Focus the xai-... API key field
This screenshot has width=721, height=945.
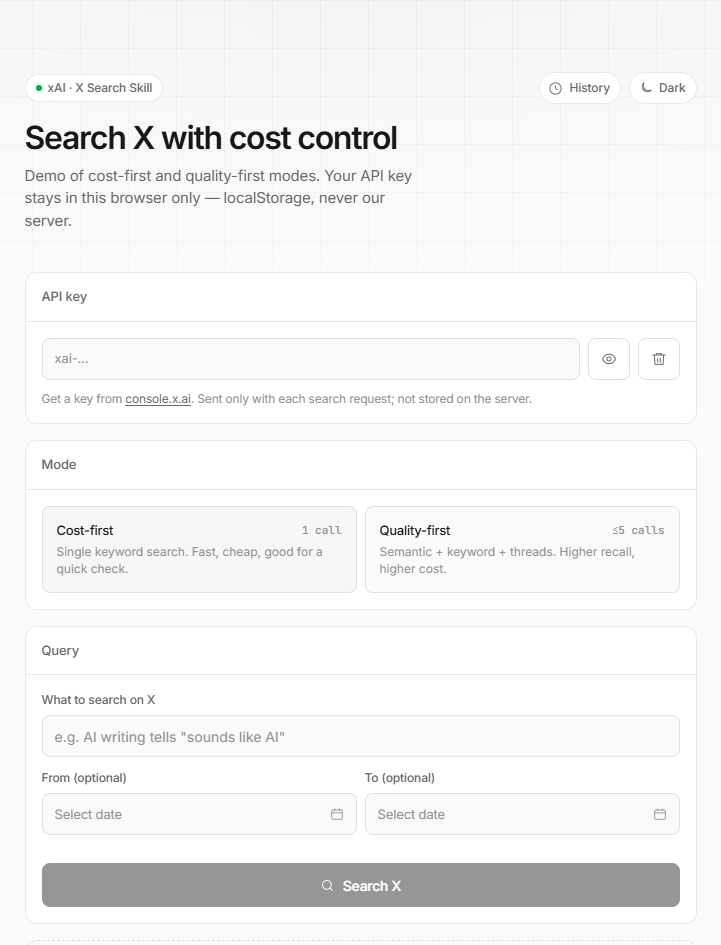(310, 359)
